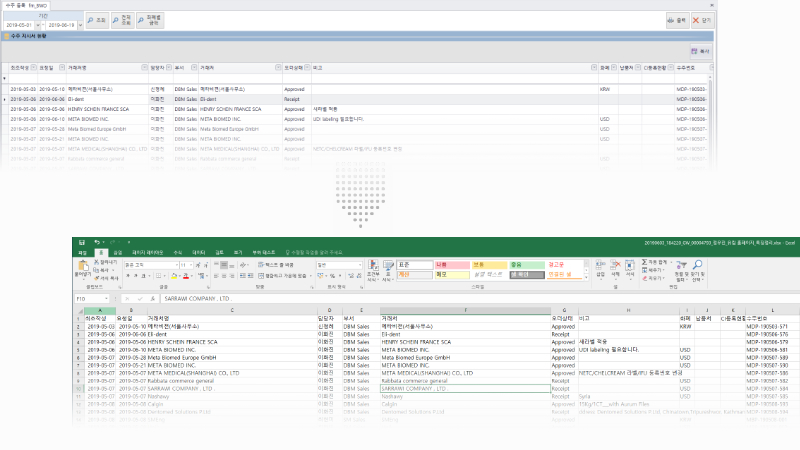The image size is (800, 450).
Task: Open the filter on the first grid column header
Action: pos(34,67)
